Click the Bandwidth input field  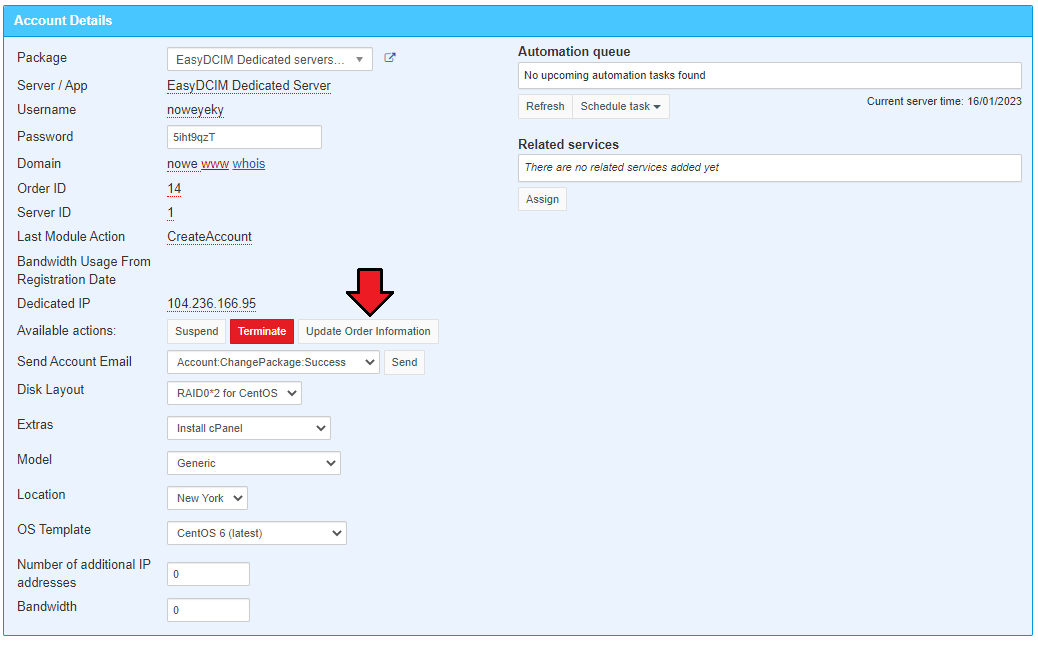pos(209,610)
